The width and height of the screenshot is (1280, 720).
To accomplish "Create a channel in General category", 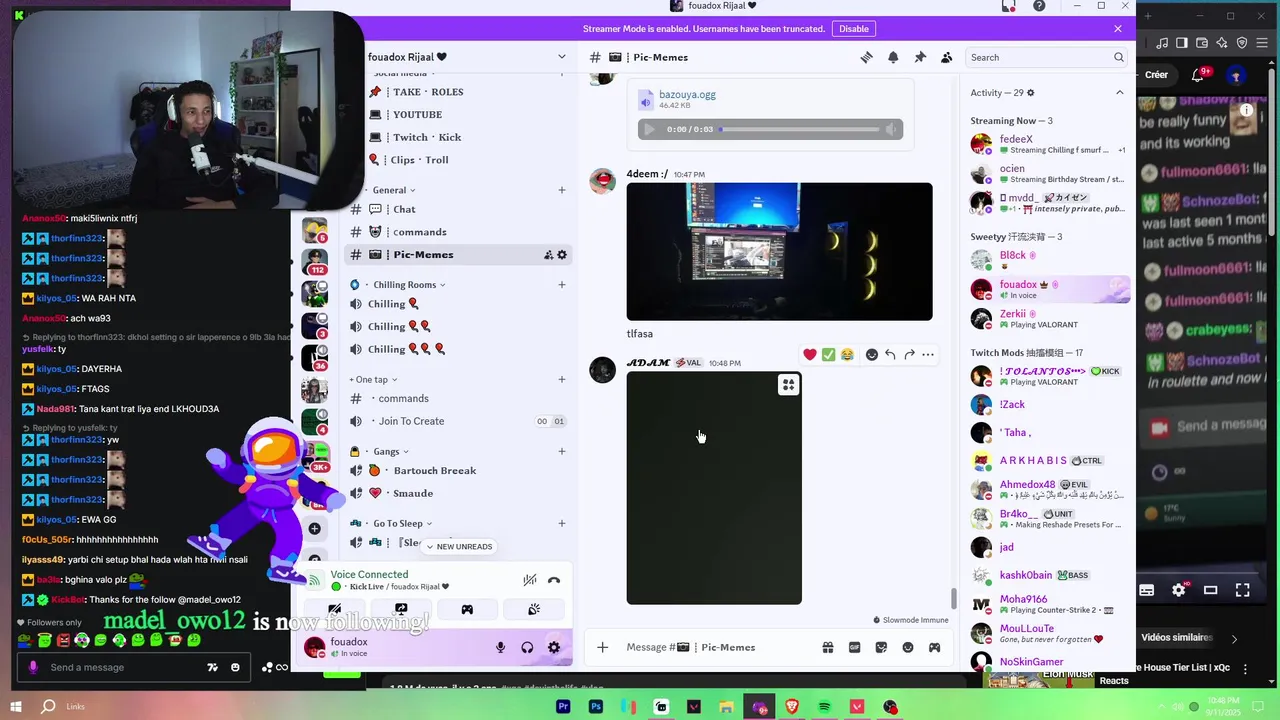I will point(561,190).
